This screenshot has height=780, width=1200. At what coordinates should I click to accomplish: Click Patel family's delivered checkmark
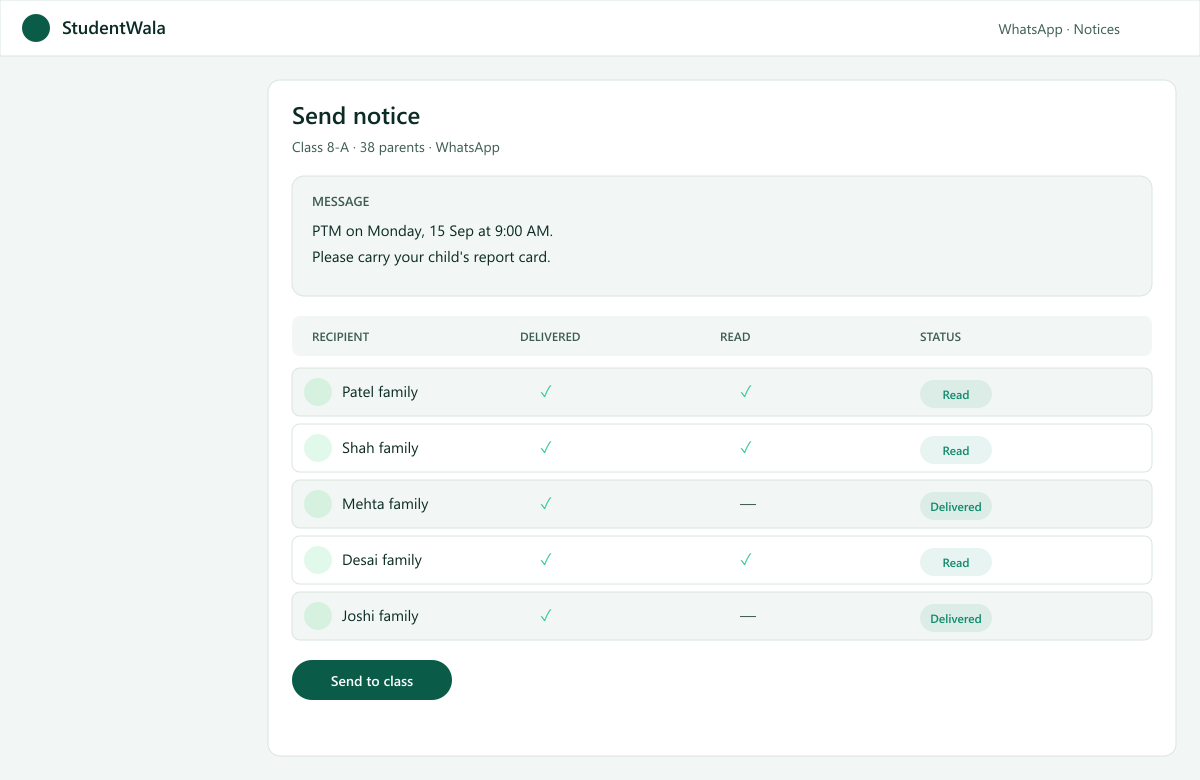pos(546,392)
